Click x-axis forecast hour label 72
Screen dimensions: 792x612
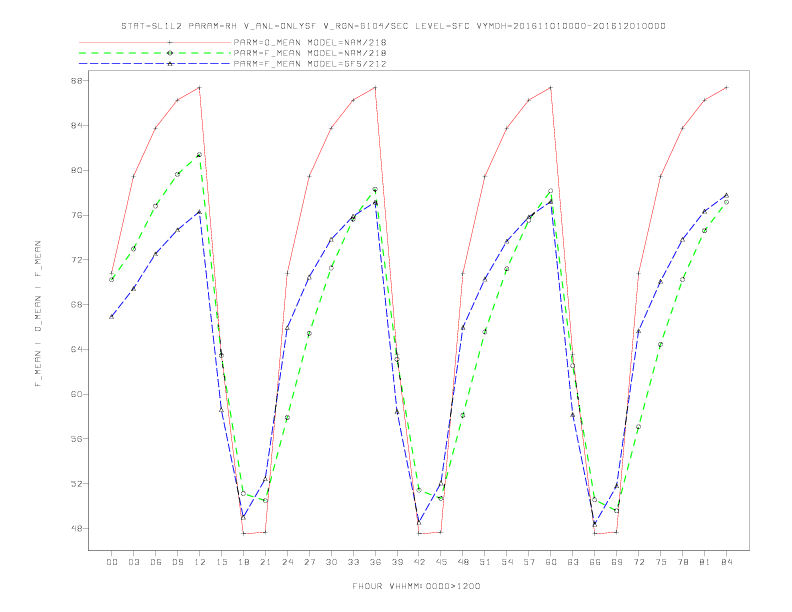(639, 562)
